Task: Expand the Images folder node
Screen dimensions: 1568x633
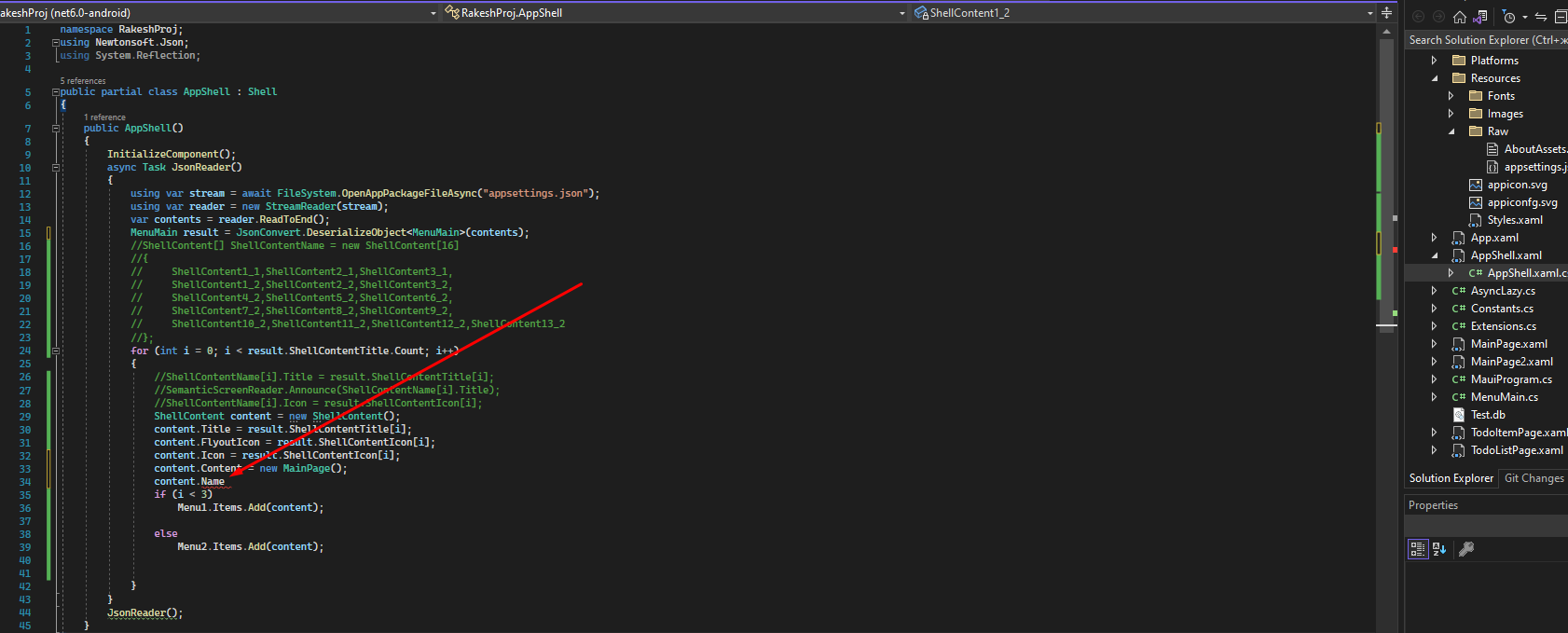Action: 1451,114
